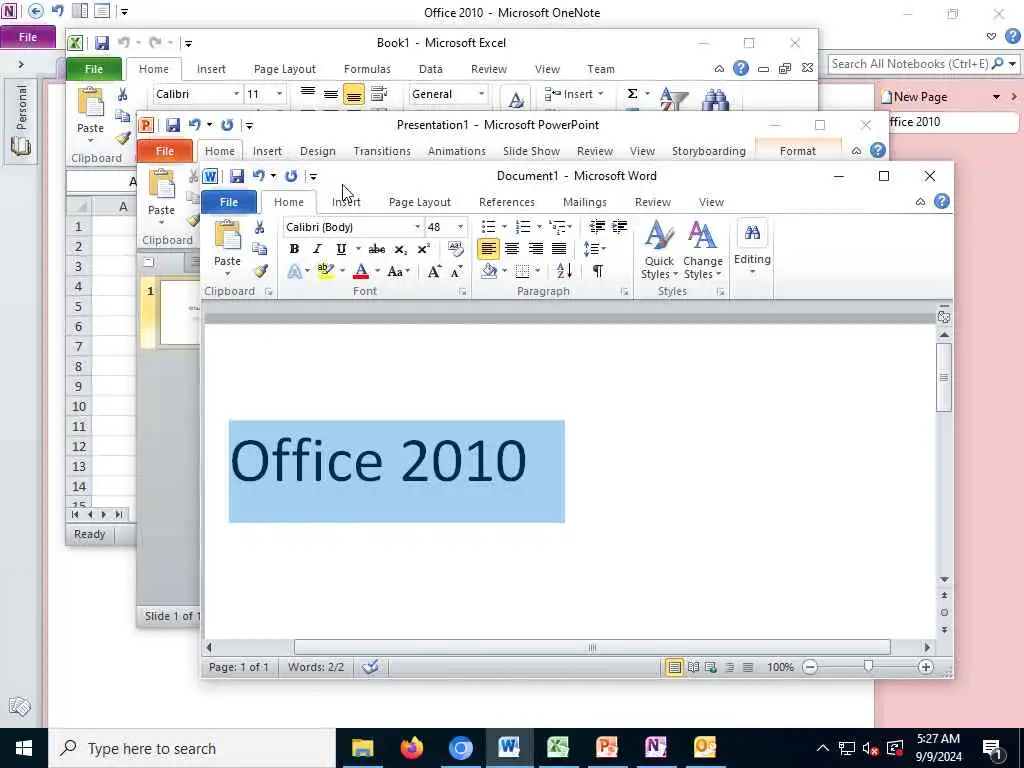Viewport: 1024px width, 768px height.
Task: Click the Text Highlight Color marker icon
Action: pyautogui.click(x=325, y=271)
